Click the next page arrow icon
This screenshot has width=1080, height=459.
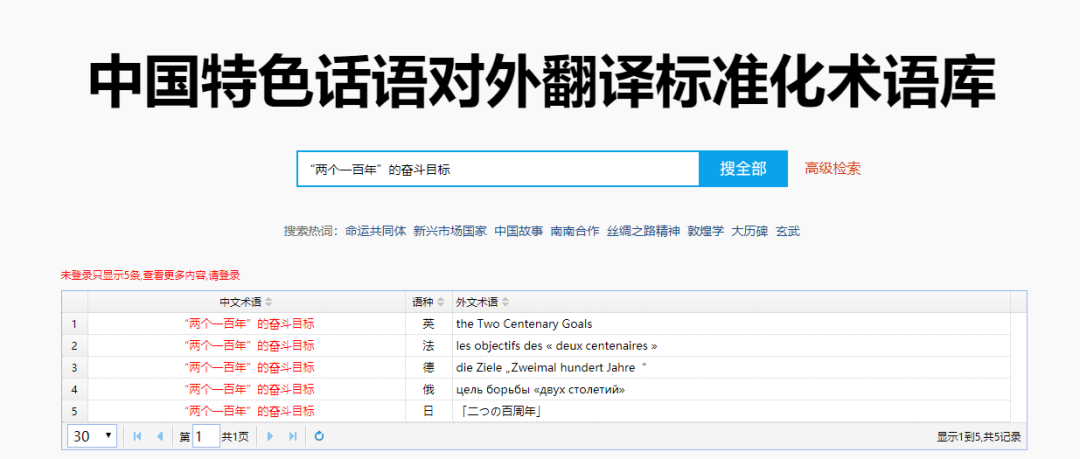(270, 436)
